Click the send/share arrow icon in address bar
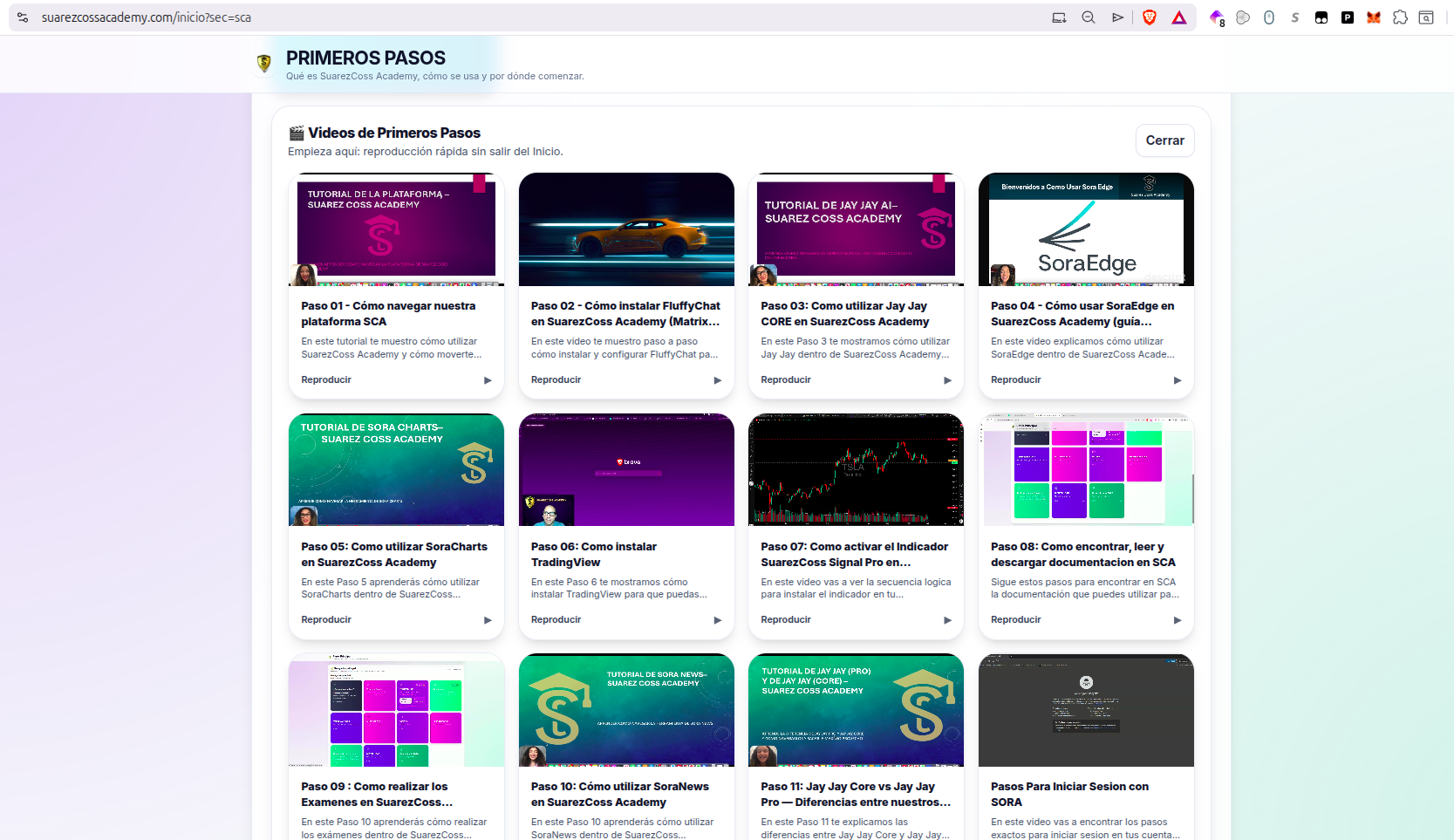This screenshot has width=1454, height=840. click(1117, 17)
